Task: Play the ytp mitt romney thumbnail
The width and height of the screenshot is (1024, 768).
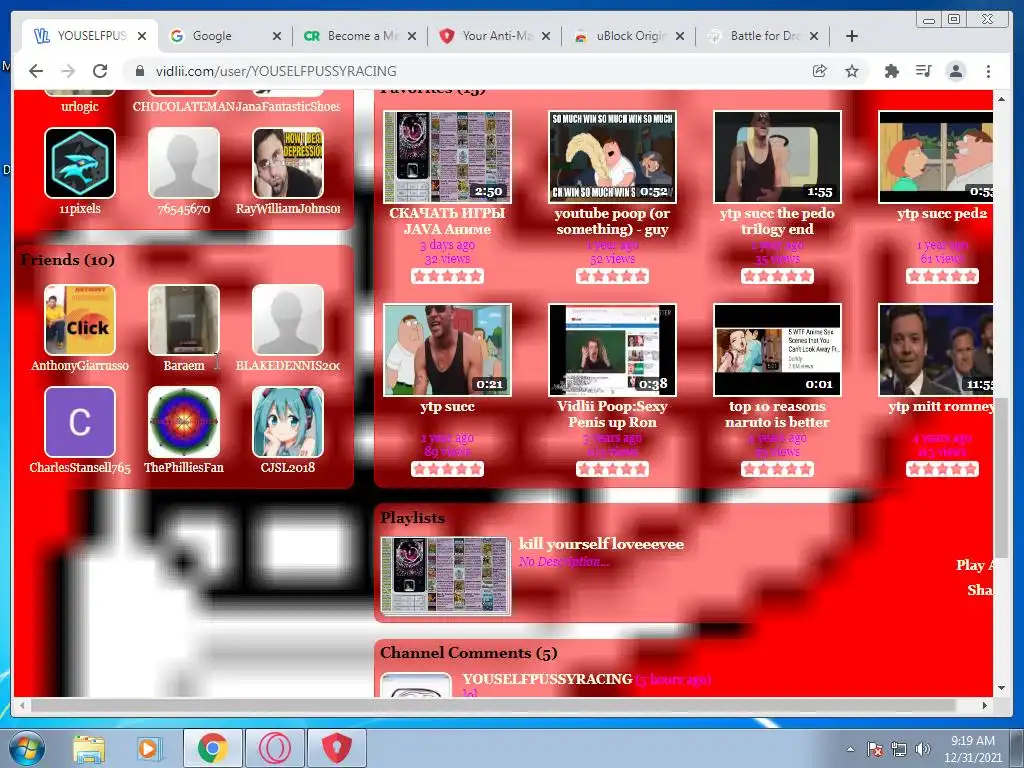Action: pyautogui.click(x=936, y=350)
